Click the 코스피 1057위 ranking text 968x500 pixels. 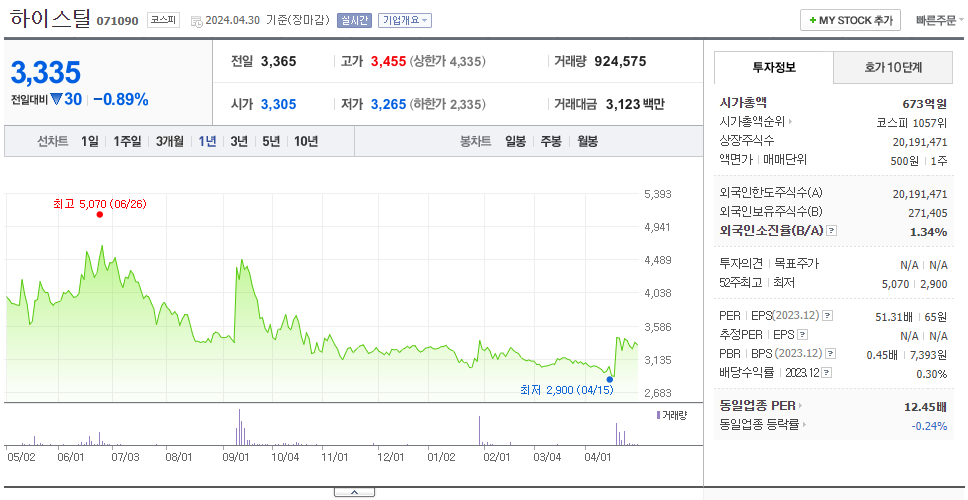click(x=912, y=122)
